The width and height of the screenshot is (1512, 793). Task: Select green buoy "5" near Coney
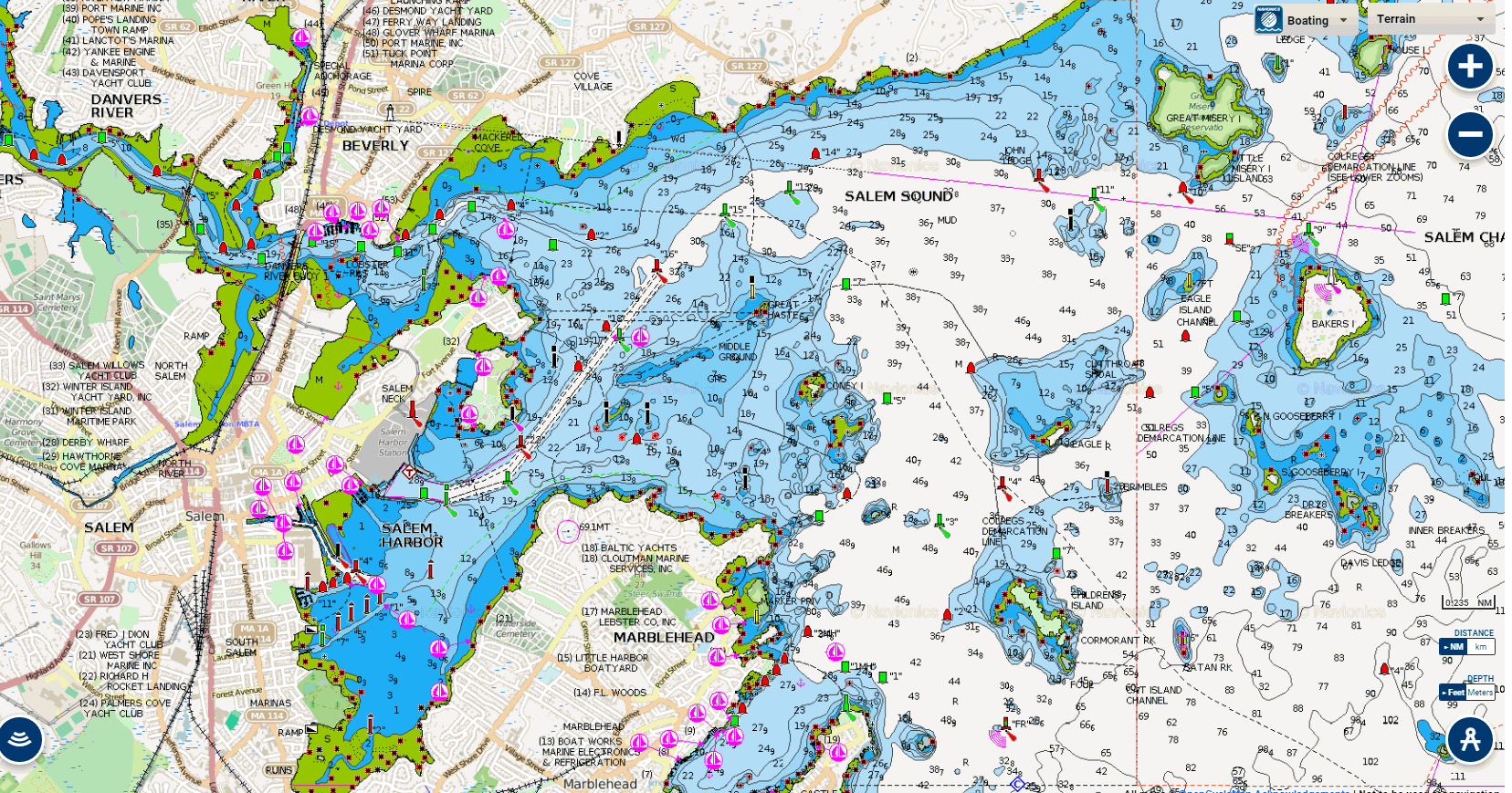tap(887, 399)
